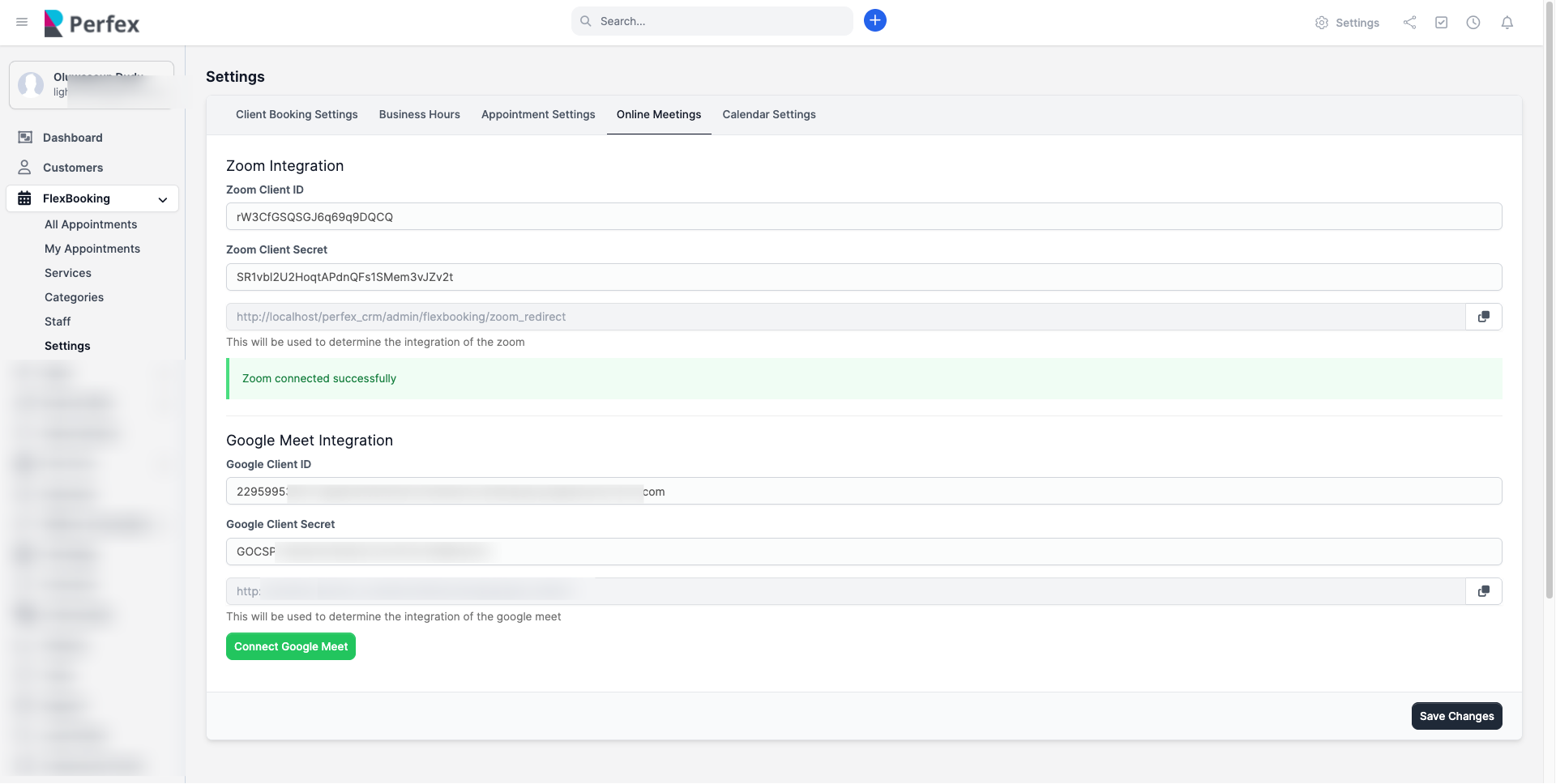Click the Dashboard icon in the sidebar
This screenshot has height=784, width=1556.
tap(25, 138)
